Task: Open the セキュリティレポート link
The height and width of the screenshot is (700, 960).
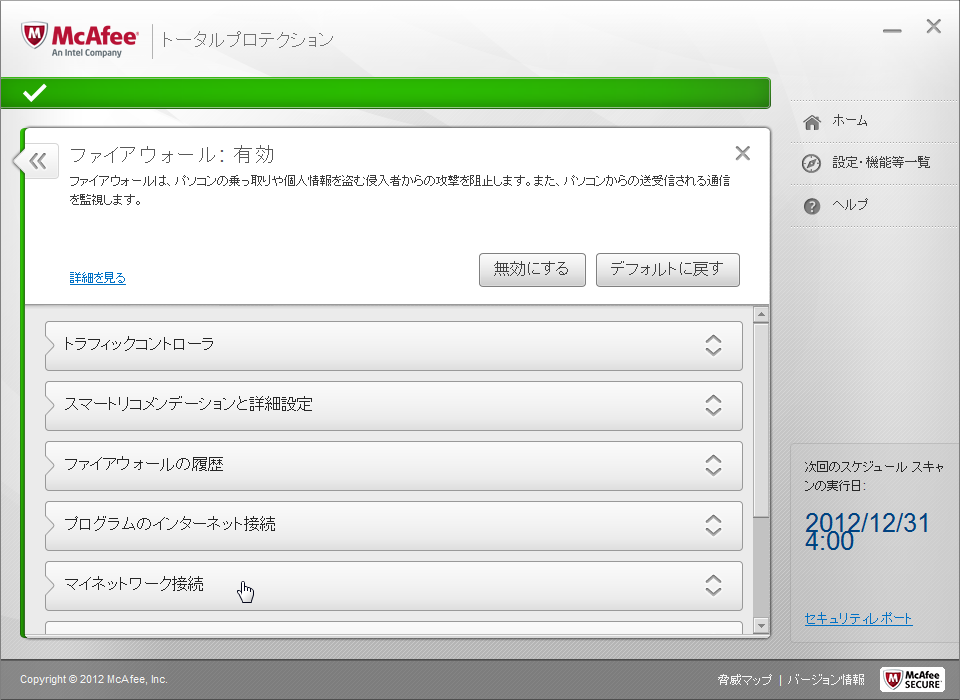Action: (x=858, y=618)
